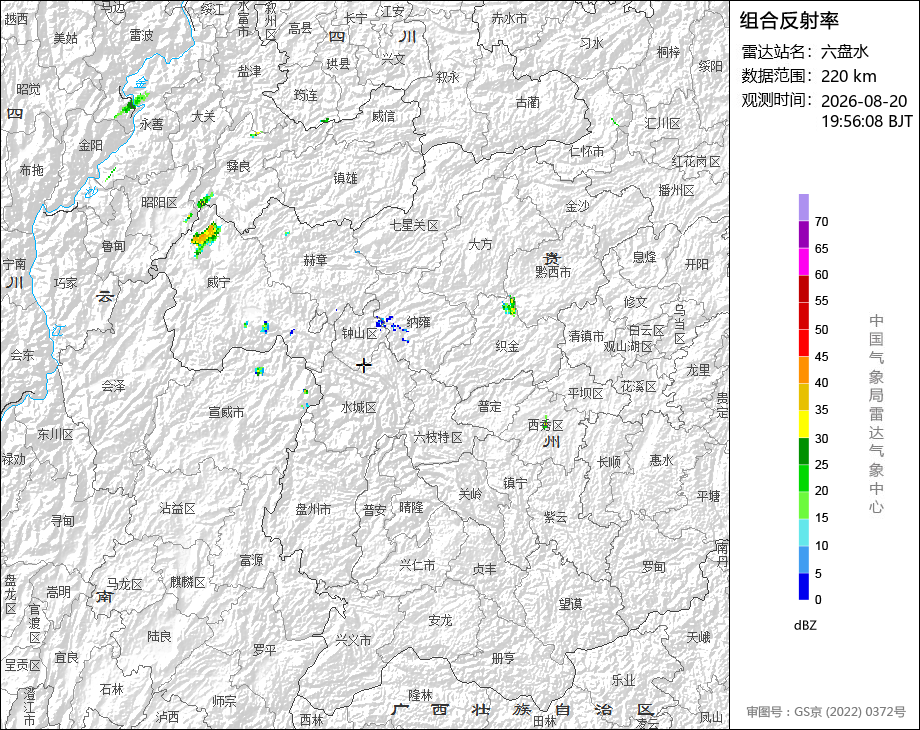Click the small echo above 昭阳区

point(204,201)
